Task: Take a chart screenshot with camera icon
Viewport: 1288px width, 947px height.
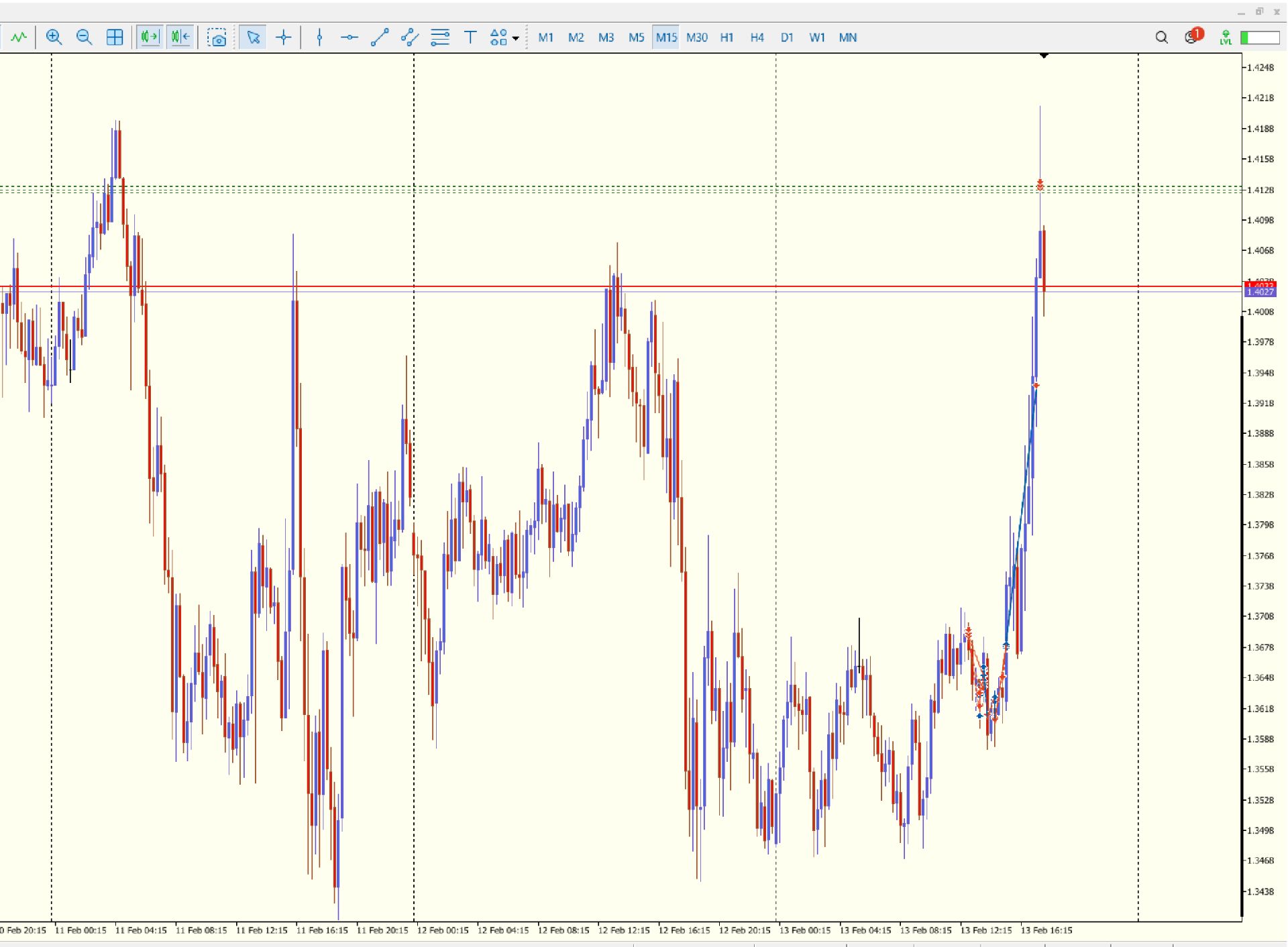Action: [217, 38]
